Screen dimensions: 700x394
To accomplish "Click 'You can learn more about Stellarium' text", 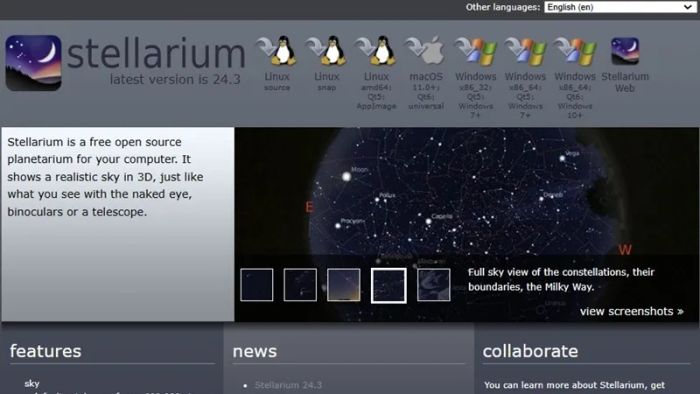I will 574,385.
